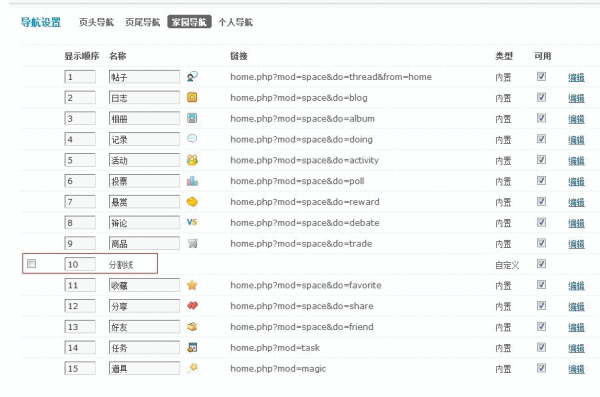Click the display order field showing 7
The width and height of the screenshot is (600, 397).
(80, 202)
